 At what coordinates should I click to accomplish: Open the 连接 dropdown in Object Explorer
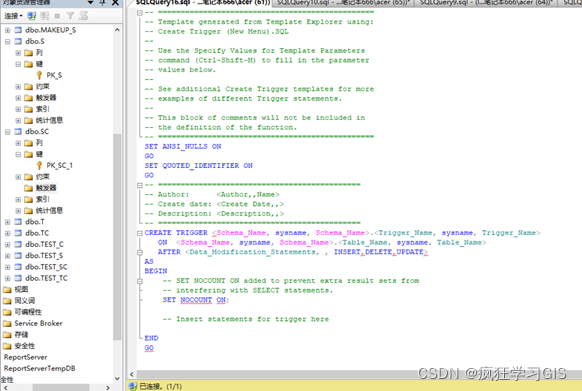pyautogui.click(x=13, y=16)
